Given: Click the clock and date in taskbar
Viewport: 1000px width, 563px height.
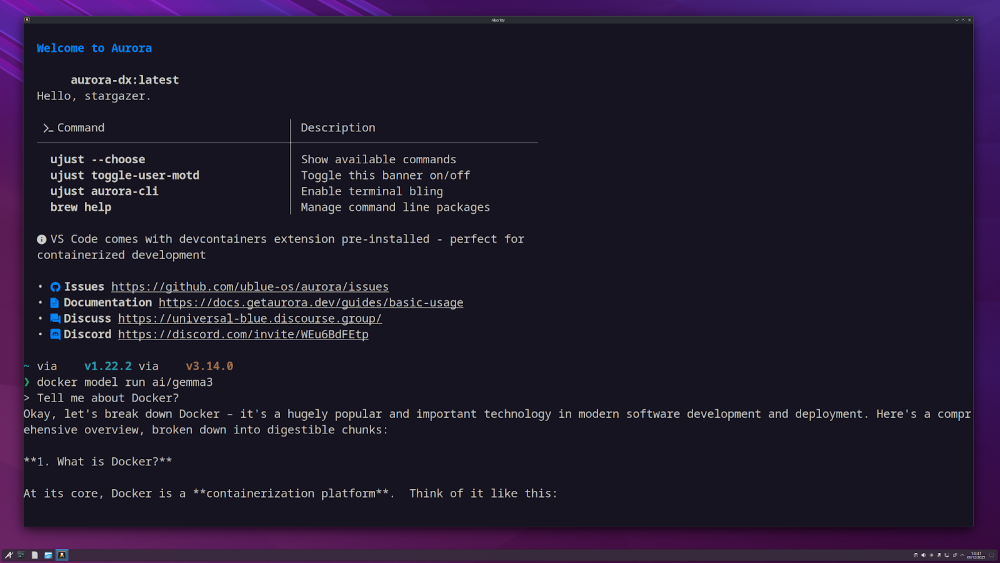Looking at the screenshot, I should (976, 555).
